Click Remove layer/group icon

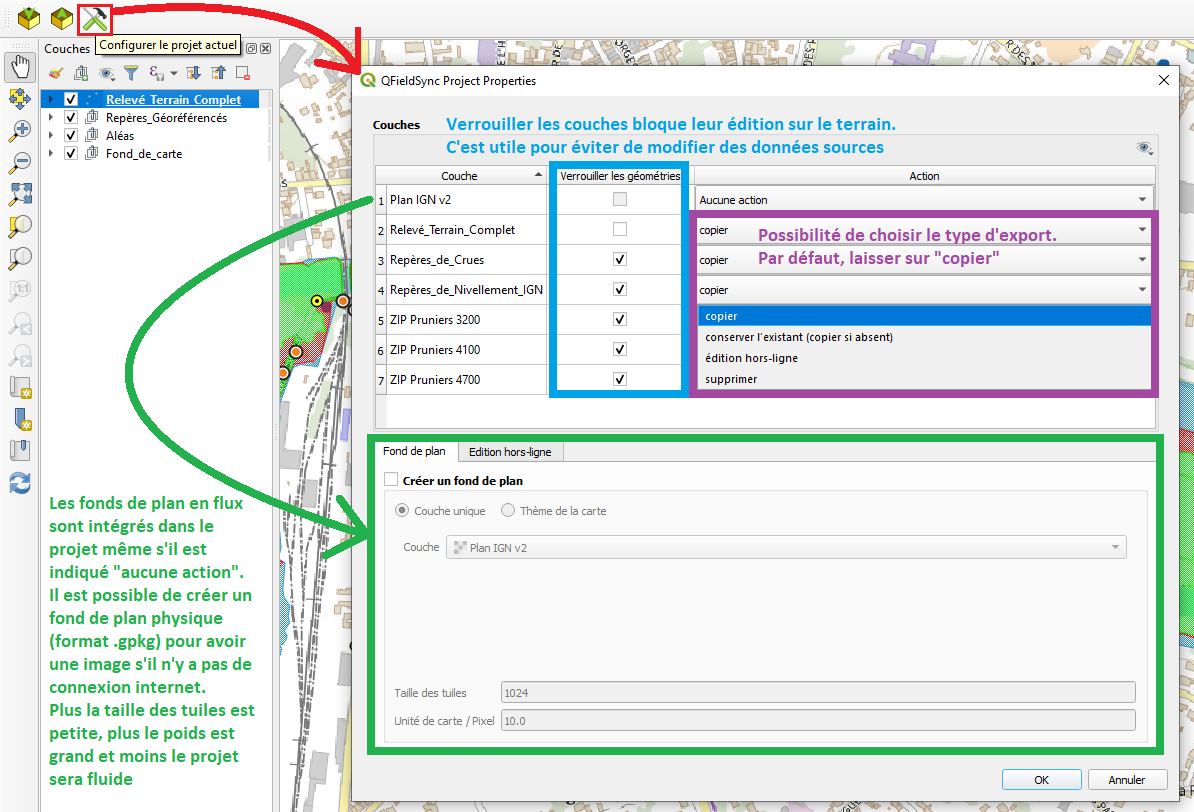tap(243, 73)
